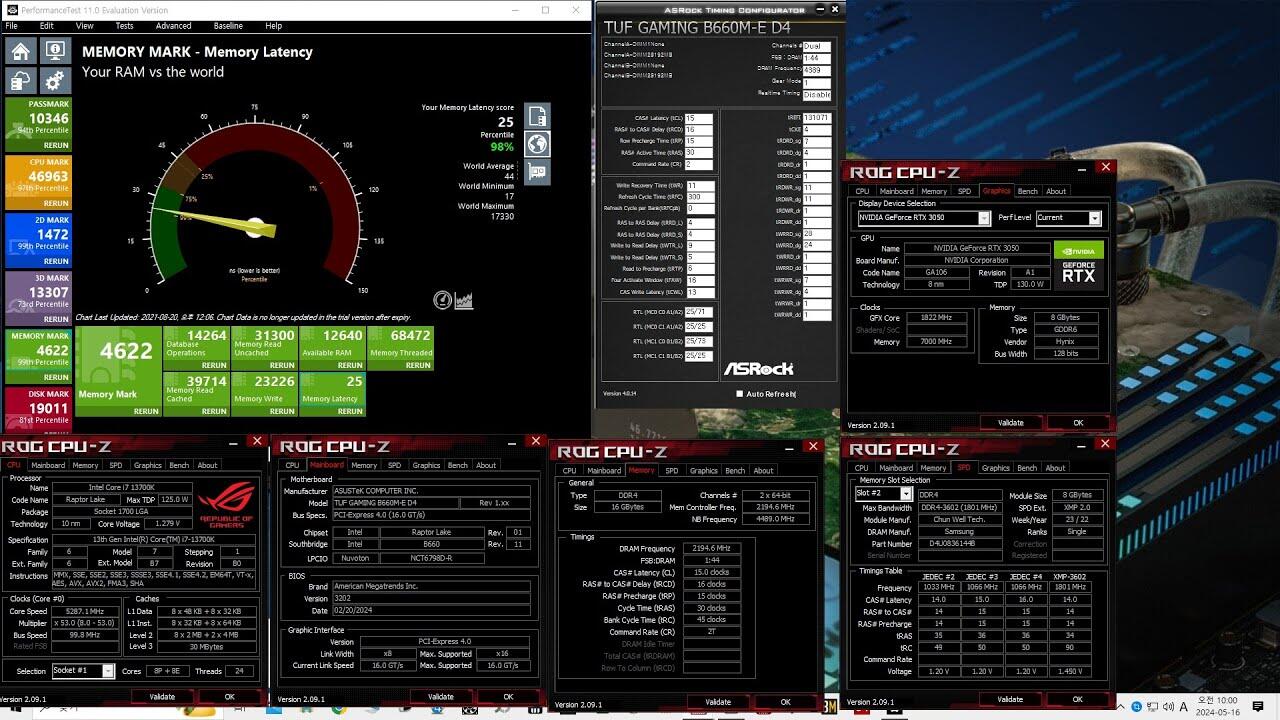The height and width of the screenshot is (720, 1280).
Task: Open the Slot #2 memory slot dropdown
Action: coord(906,494)
